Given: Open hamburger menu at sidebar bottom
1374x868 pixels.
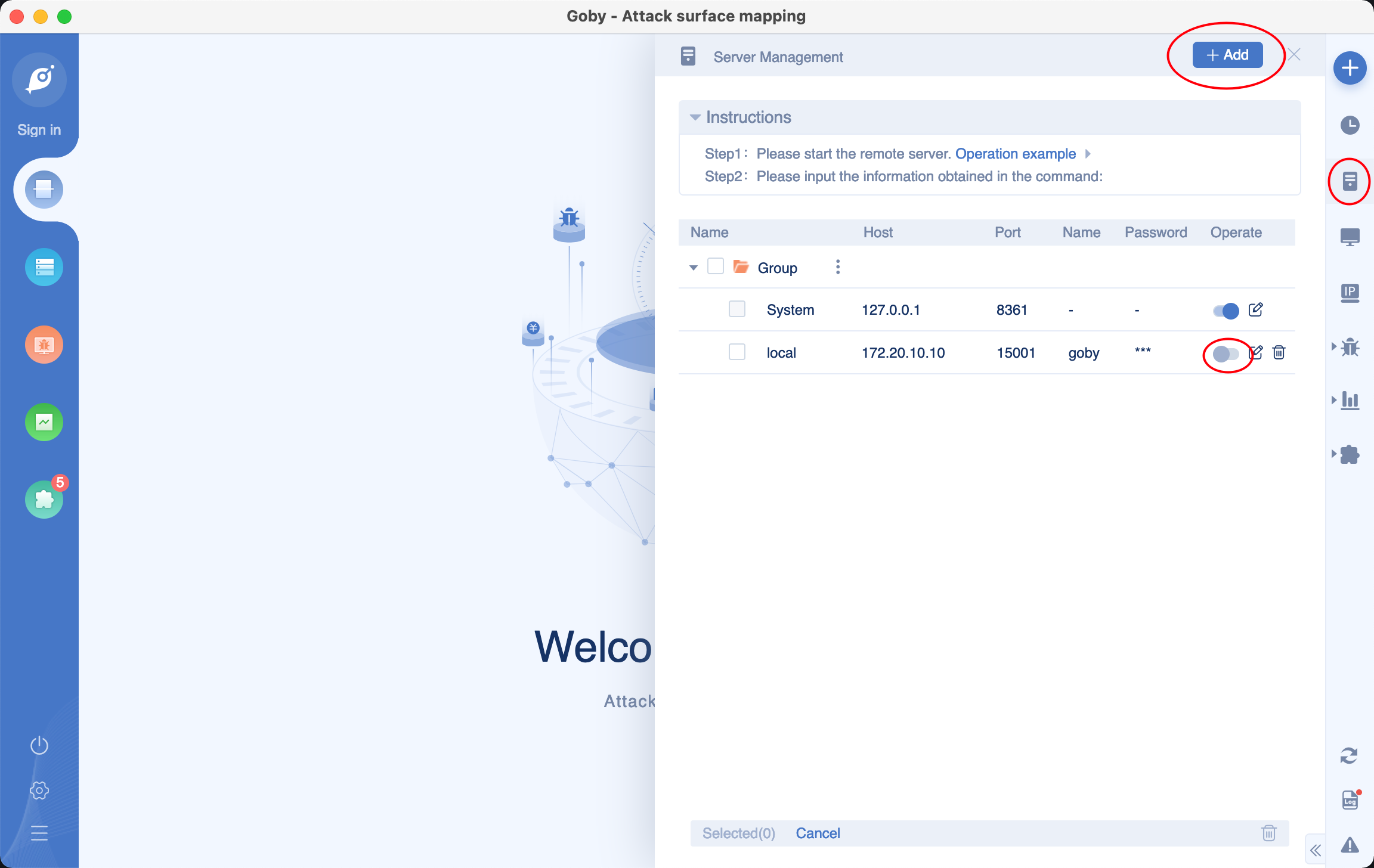Looking at the screenshot, I should [39, 833].
